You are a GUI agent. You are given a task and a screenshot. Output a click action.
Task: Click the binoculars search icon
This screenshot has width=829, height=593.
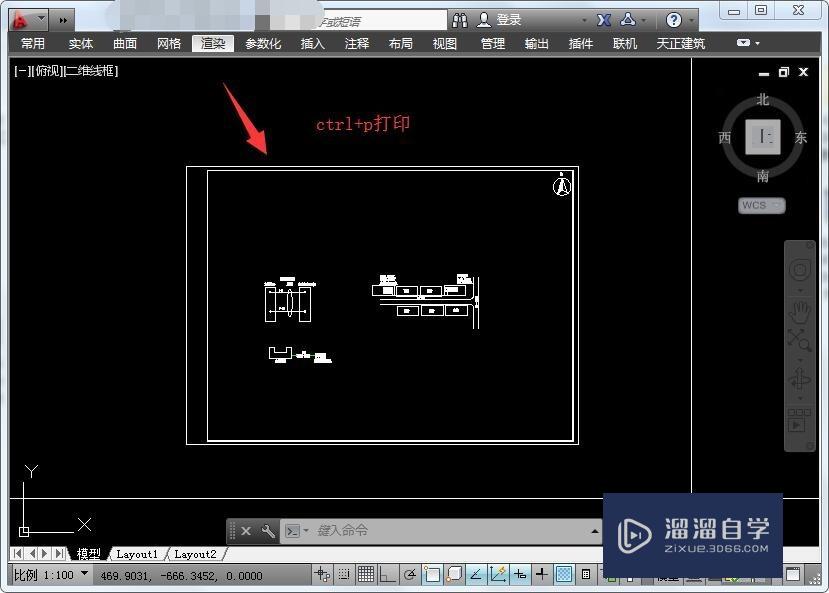pyautogui.click(x=460, y=21)
